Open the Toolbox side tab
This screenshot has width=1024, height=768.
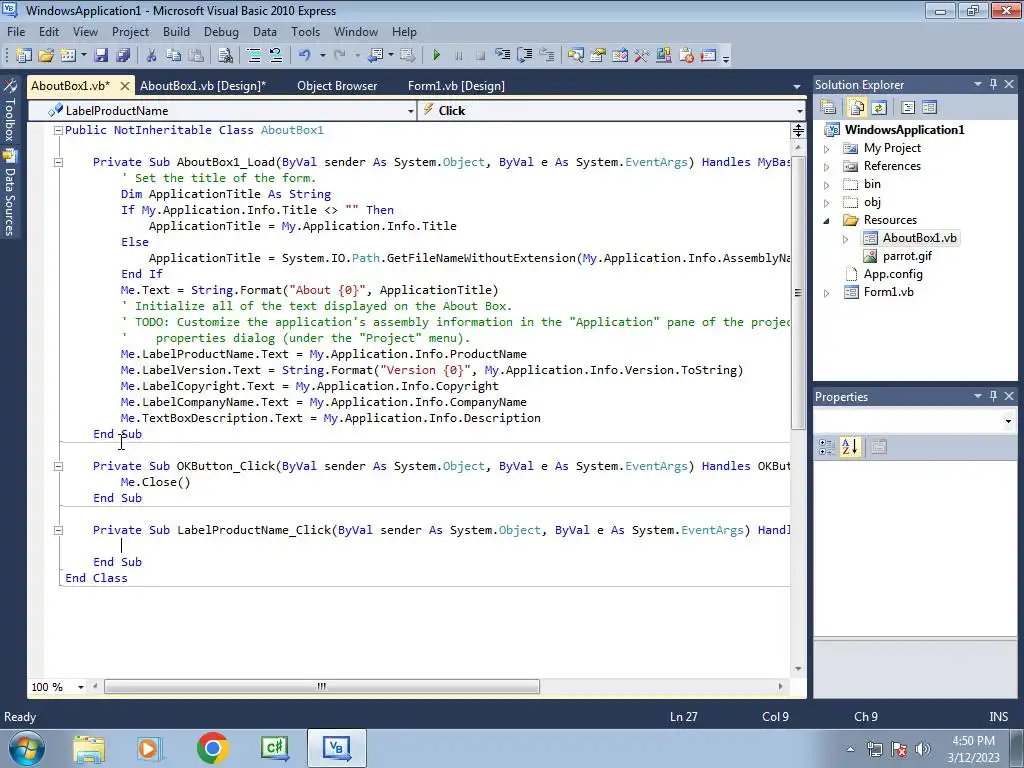click(x=10, y=111)
